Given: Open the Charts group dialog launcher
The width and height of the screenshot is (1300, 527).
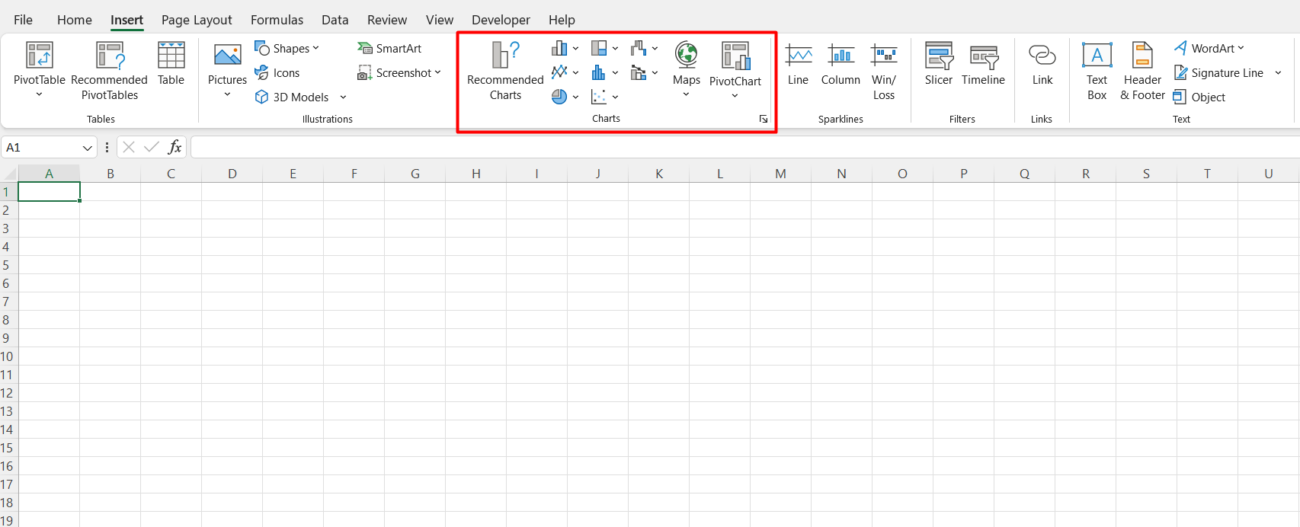Looking at the screenshot, I should pyautogui.click(x=763, y=119).
